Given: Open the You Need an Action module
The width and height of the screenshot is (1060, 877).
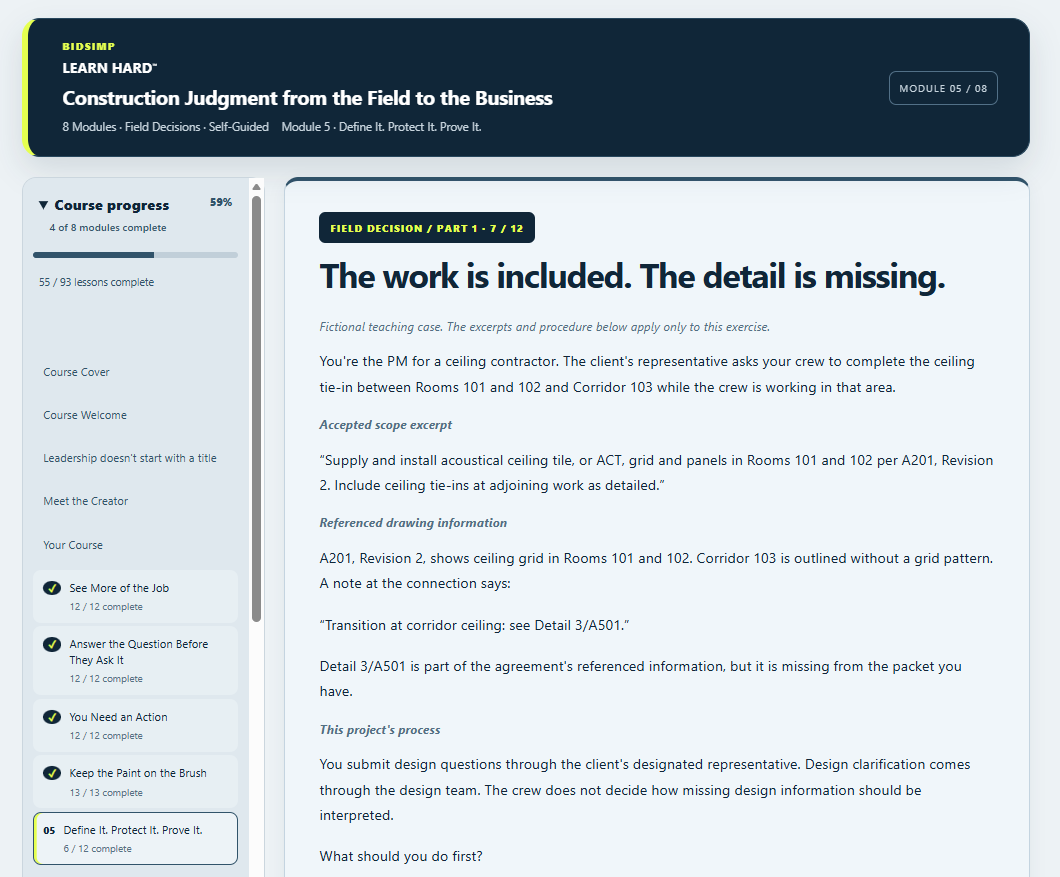Looking at the screenshot, I should pos(135,726).
